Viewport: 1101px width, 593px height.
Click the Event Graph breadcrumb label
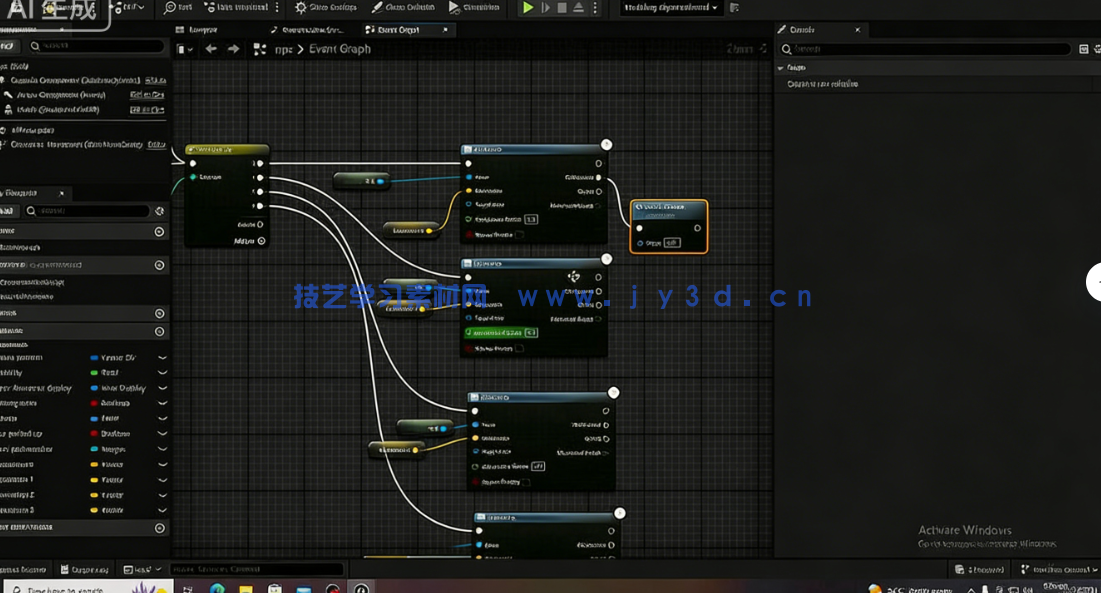[339, 49]
